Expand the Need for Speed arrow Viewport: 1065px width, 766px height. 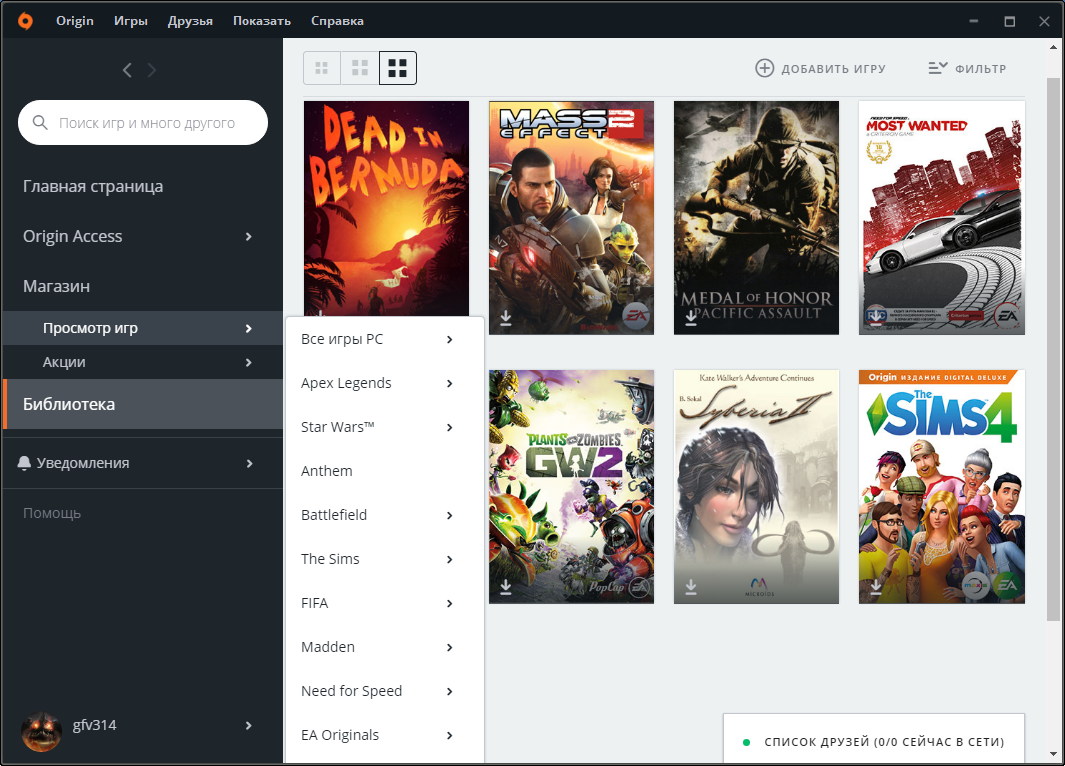[450, 691]
